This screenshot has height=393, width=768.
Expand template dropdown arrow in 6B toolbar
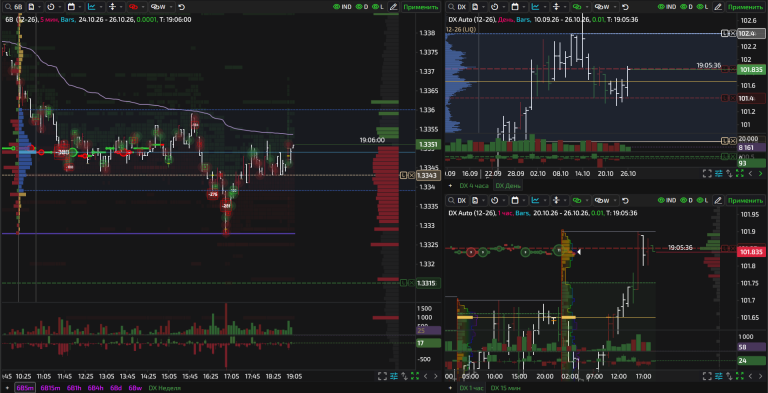tap(40, 7)
